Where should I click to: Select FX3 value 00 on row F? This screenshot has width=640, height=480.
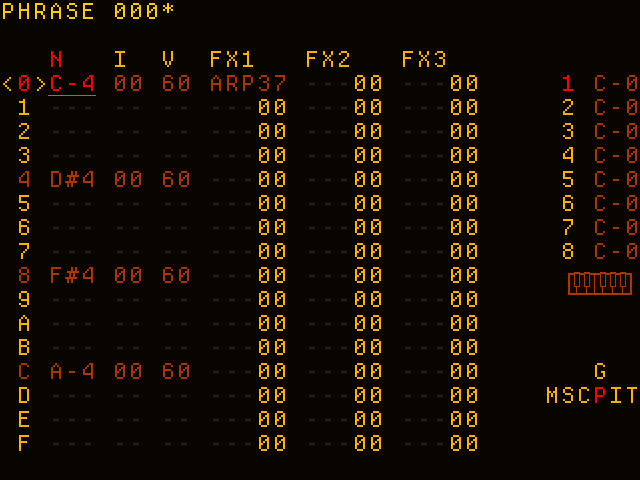click(x=464, y=444)
